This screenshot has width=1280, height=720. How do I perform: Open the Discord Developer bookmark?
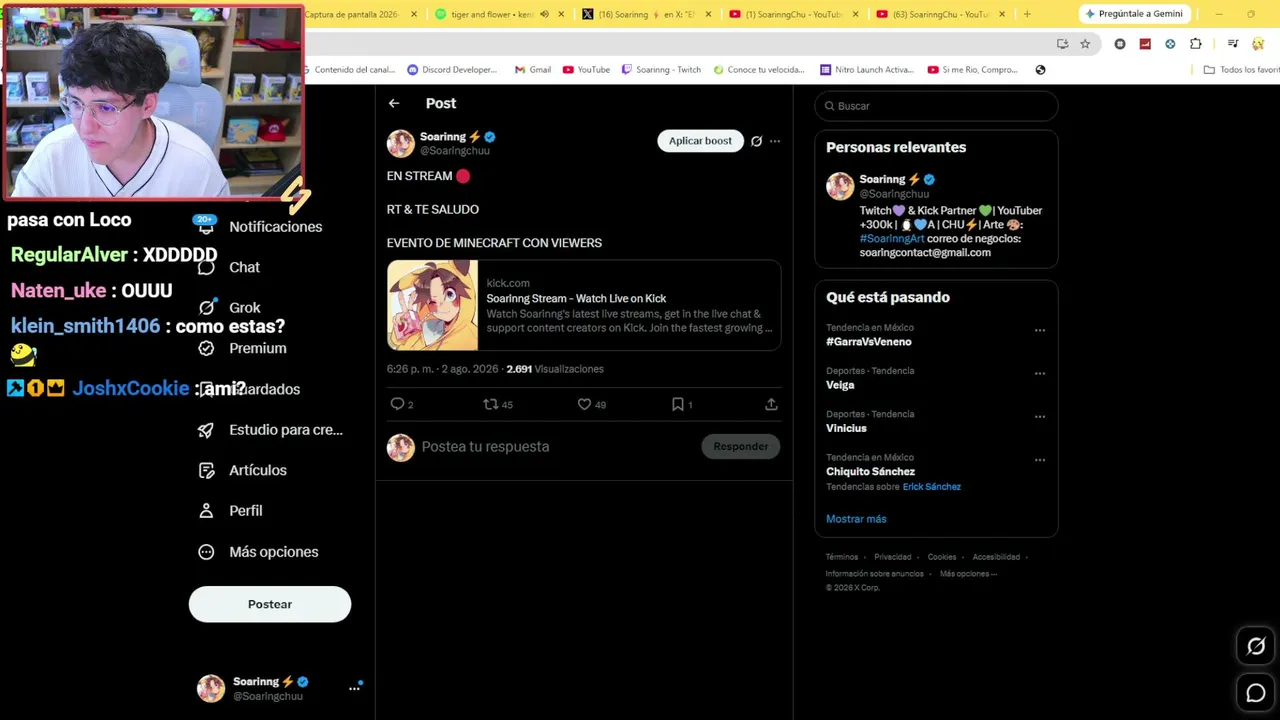click(452, 70)
